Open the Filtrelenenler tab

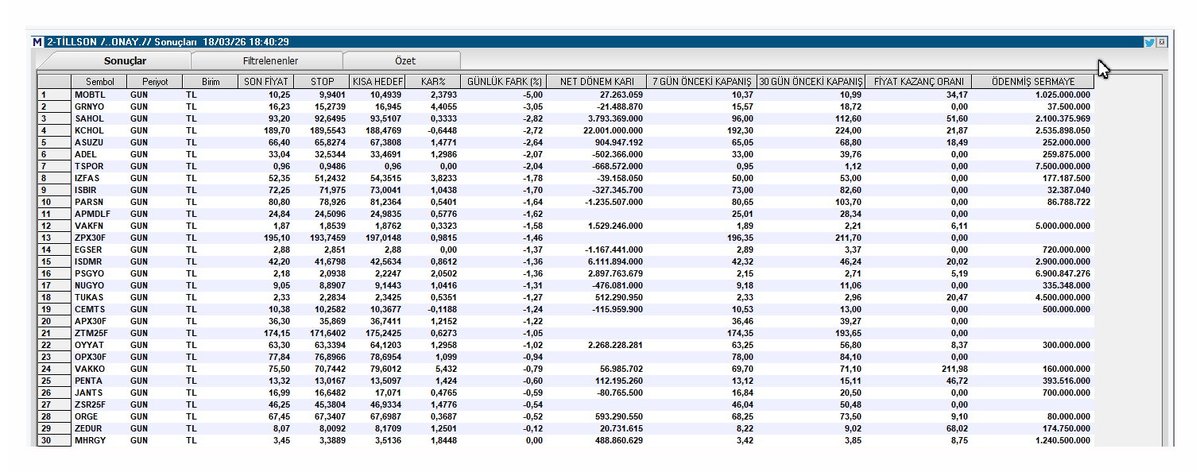tap(271, 61)
